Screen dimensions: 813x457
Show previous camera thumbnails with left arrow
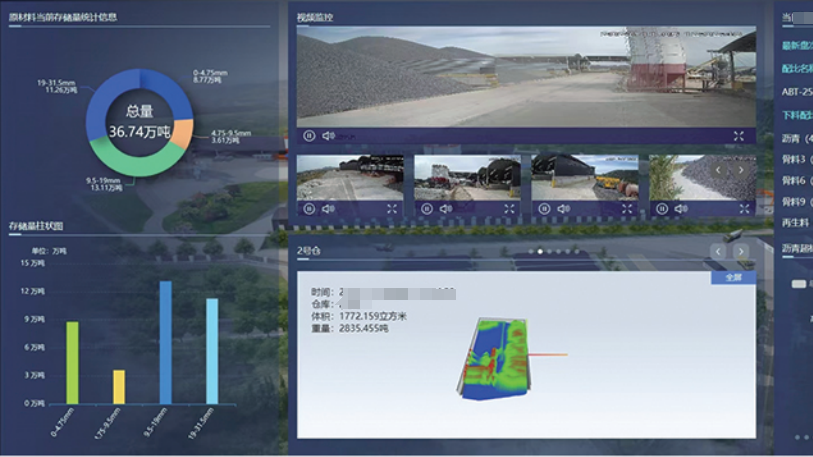(717, 170)
